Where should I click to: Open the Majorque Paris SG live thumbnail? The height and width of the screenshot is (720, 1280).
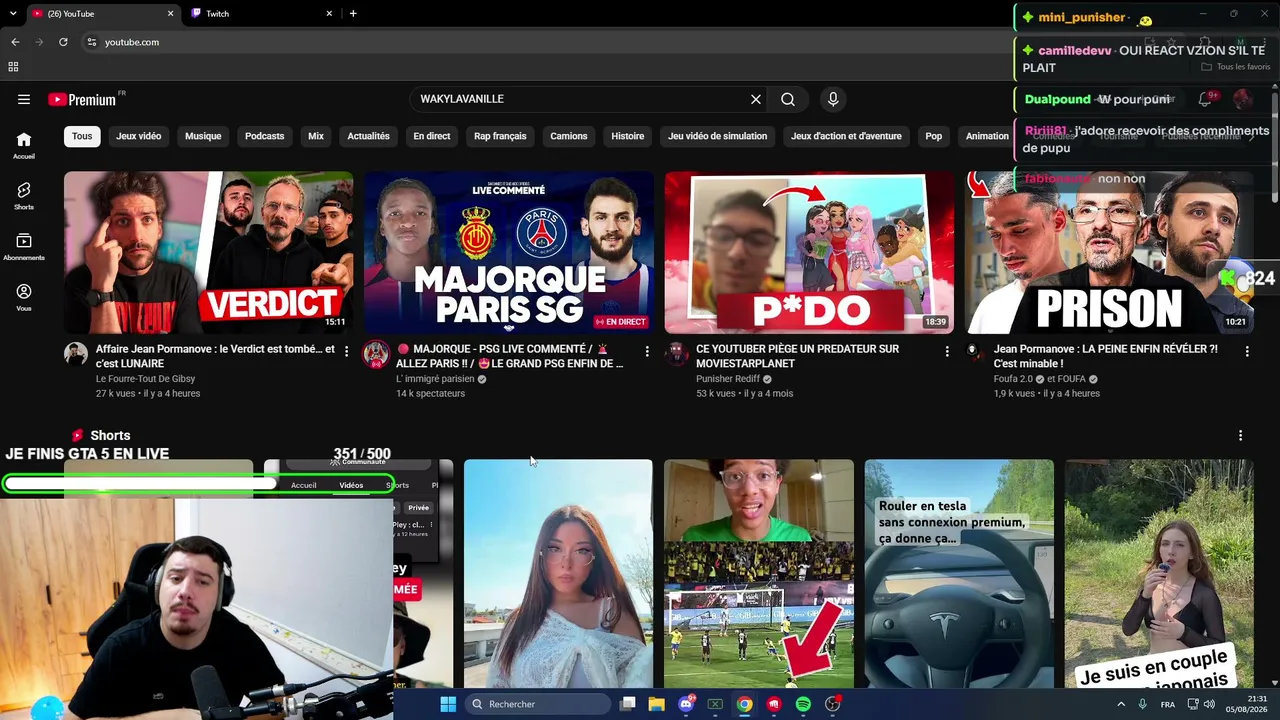pyautogui.click(x=509, y=252)
